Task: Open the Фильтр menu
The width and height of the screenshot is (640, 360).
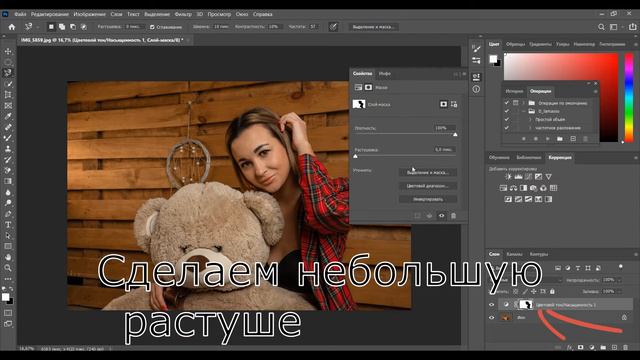Action: pos(183,14)
